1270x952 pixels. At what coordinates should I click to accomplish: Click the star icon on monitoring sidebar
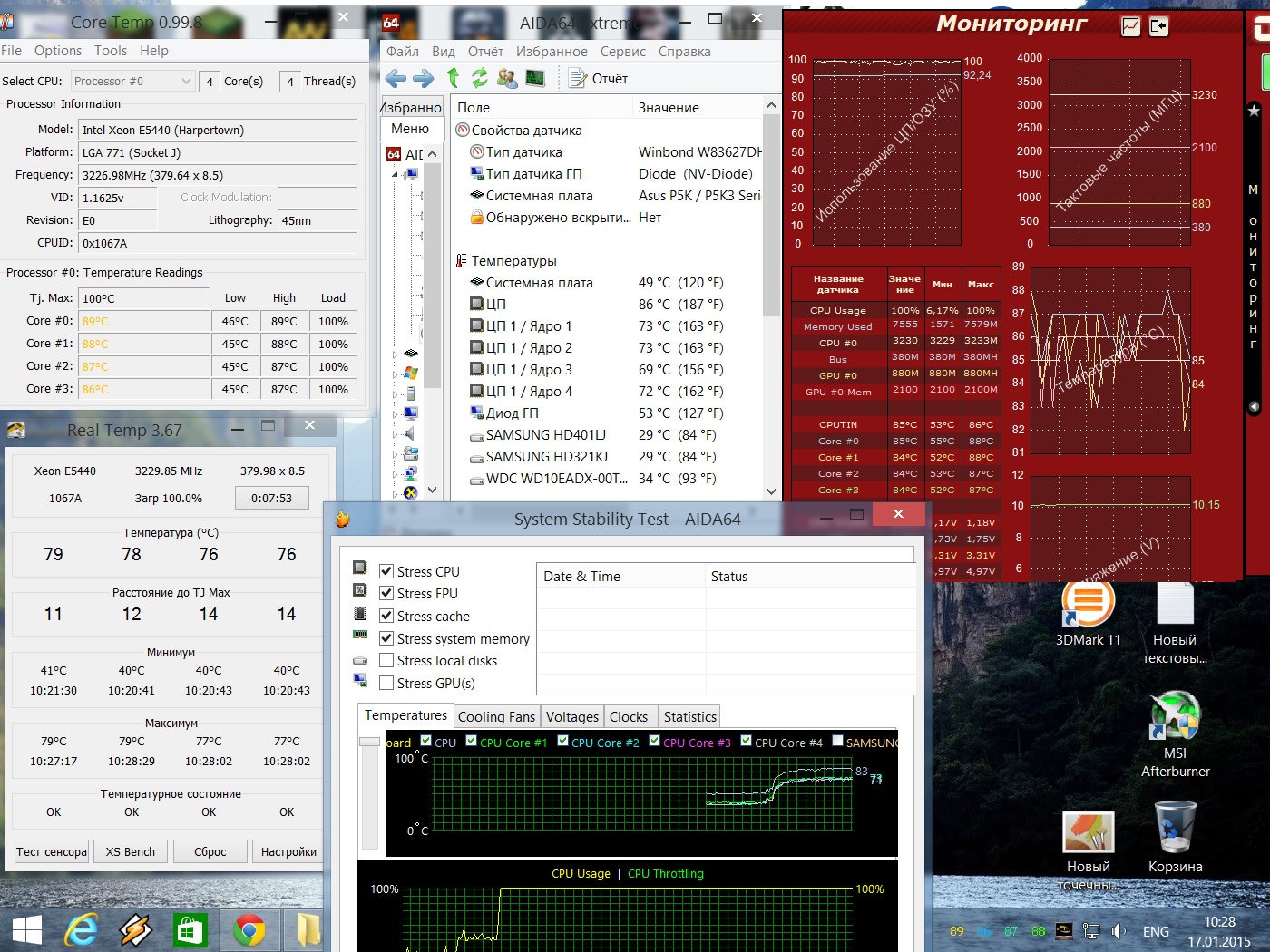pos(1254,111)
